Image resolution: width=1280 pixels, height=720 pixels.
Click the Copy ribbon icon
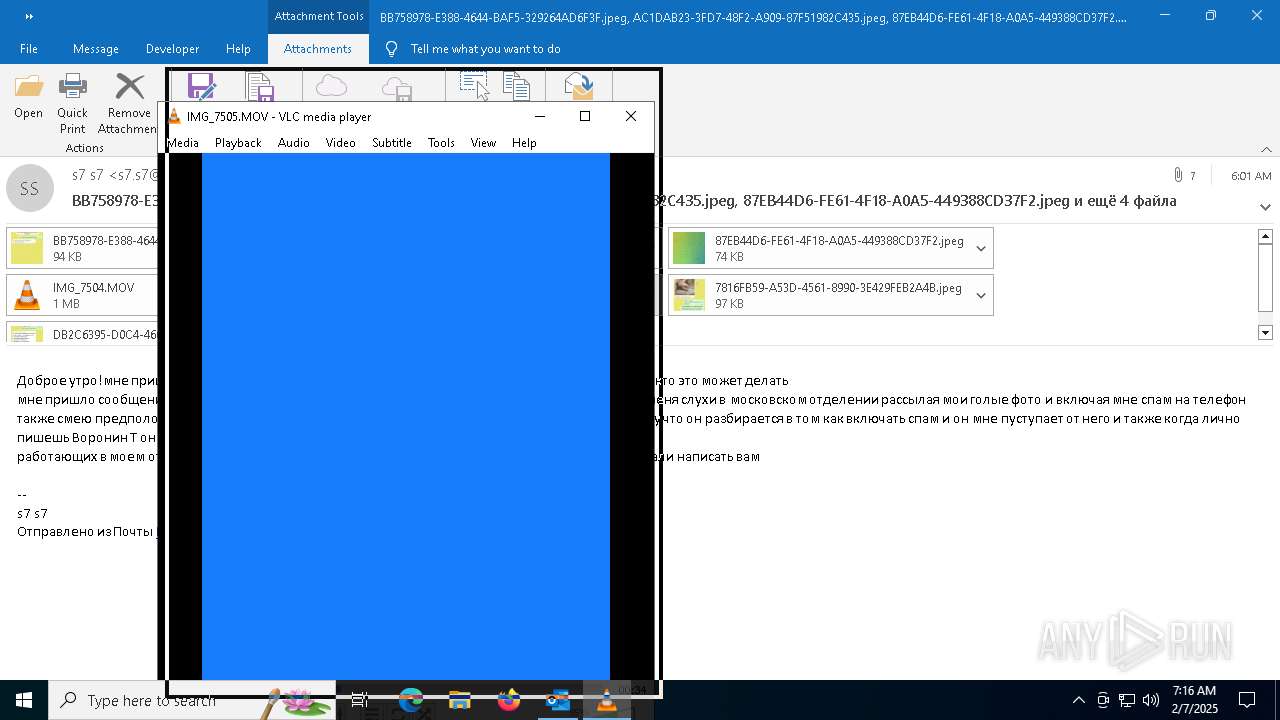(516, 86)
